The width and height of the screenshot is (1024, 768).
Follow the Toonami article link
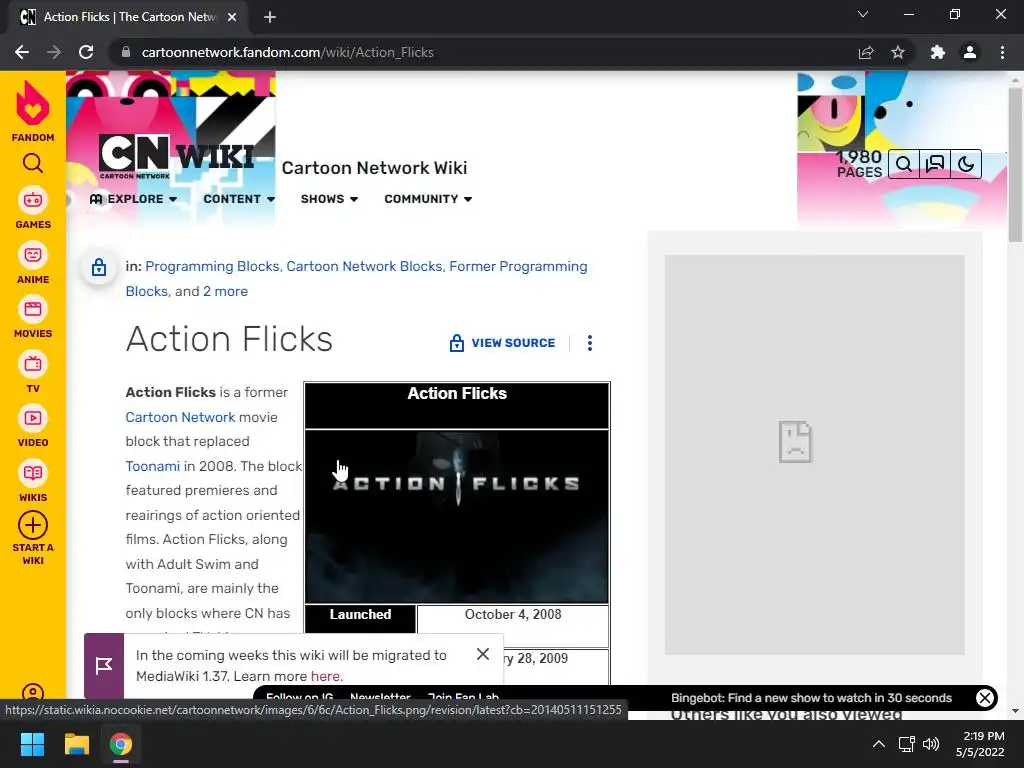point(153,466)
